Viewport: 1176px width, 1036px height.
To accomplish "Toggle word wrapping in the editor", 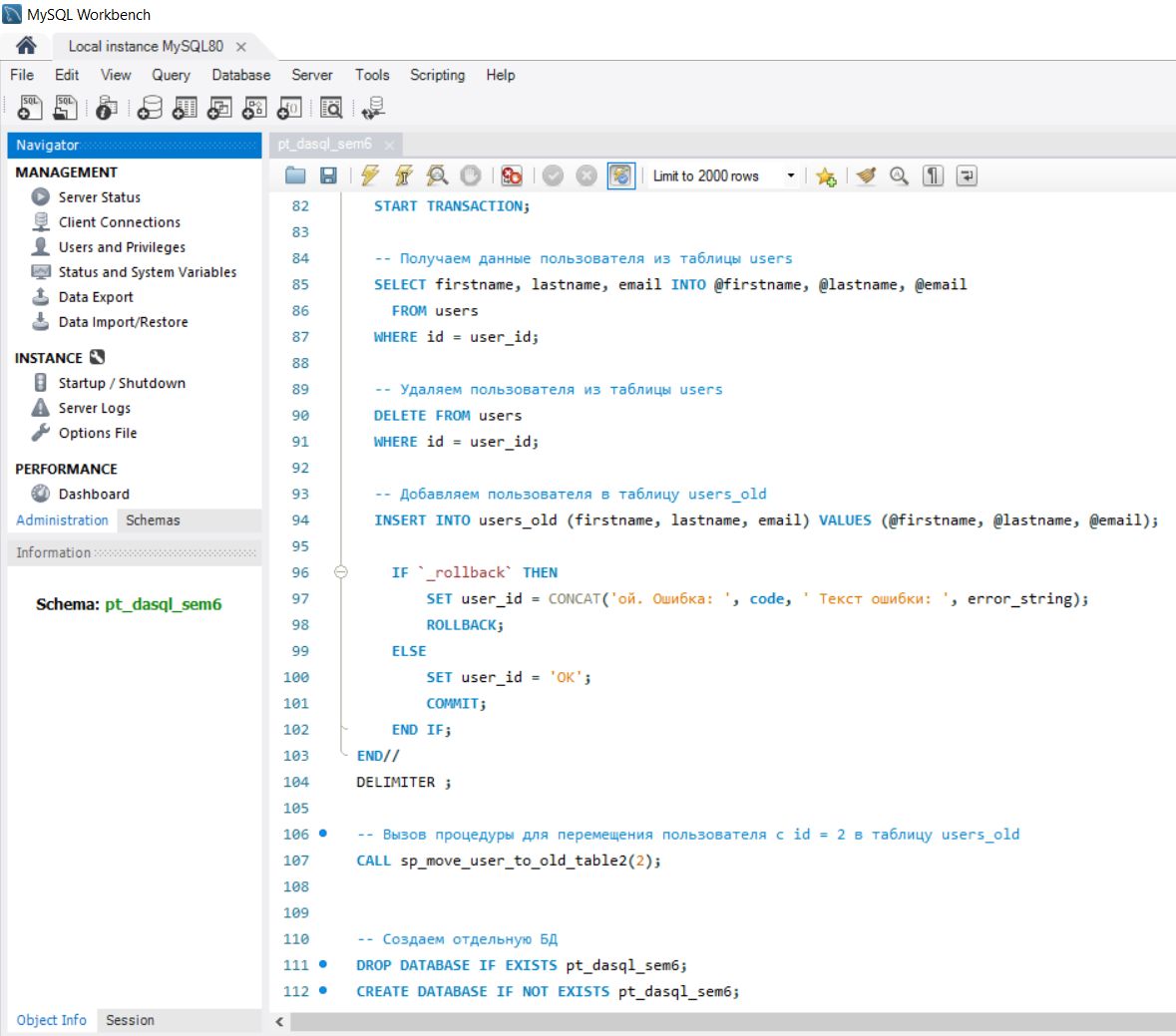I will [967, 176].
